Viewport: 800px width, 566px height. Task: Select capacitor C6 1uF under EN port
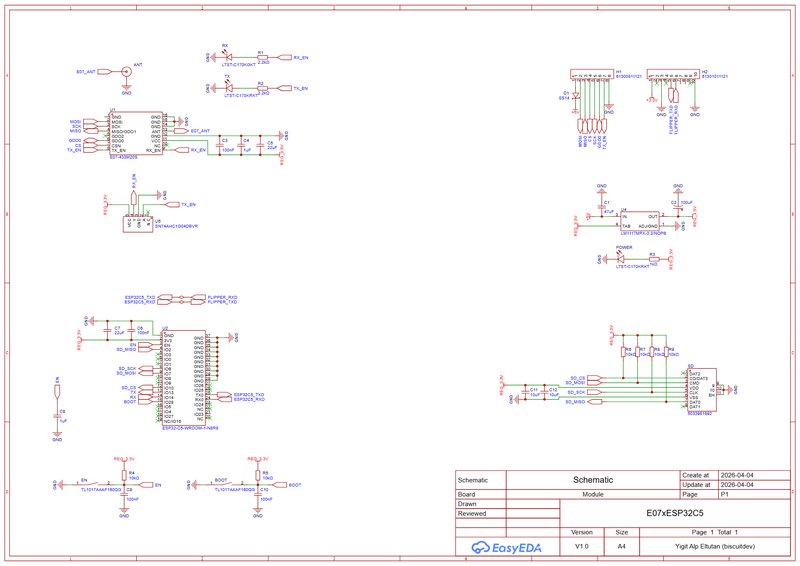tap(57, 416)
